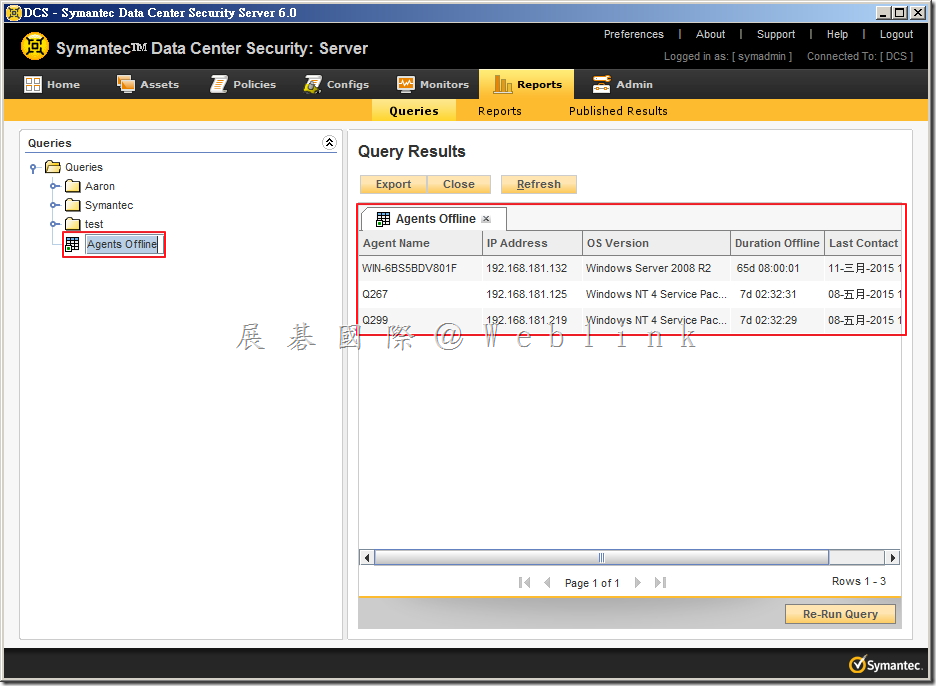Viewport: 936px width, 686px height.
Task: Click the Symantec logo in header
Action: (x=35, y=47)
